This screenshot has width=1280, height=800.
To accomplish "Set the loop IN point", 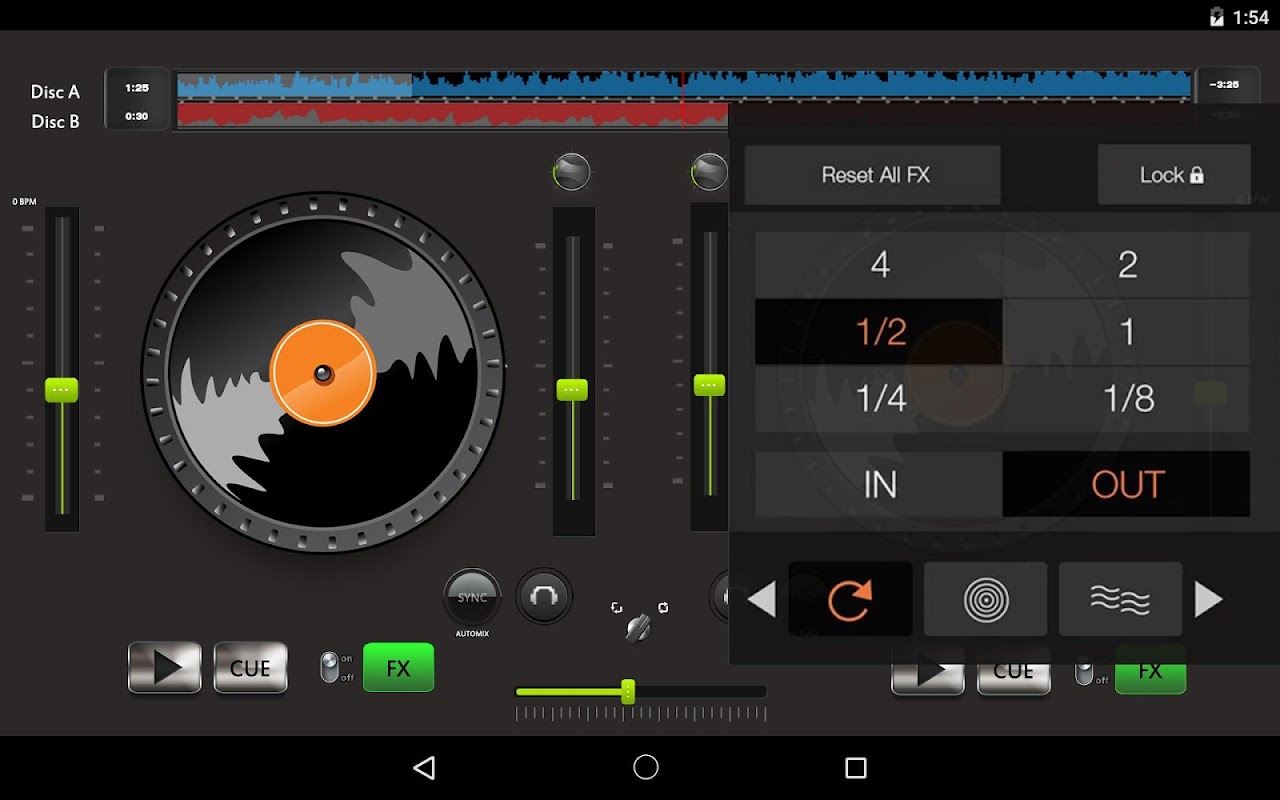I will (x=879, y=484).
